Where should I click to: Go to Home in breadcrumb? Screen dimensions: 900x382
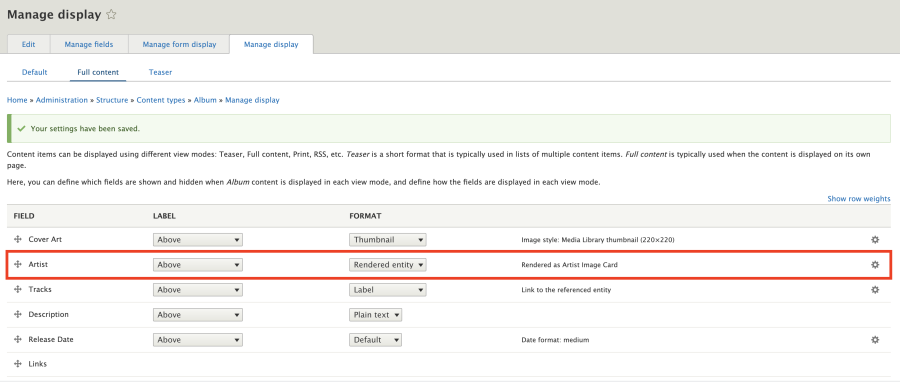(17, 100)
